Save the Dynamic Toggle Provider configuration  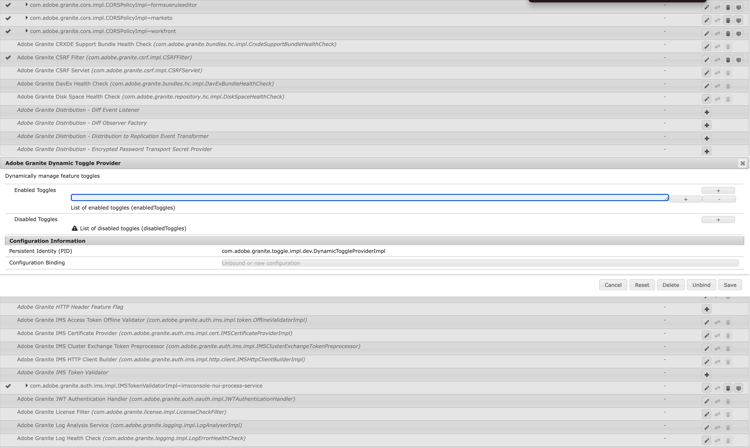[x=730, y=285]
